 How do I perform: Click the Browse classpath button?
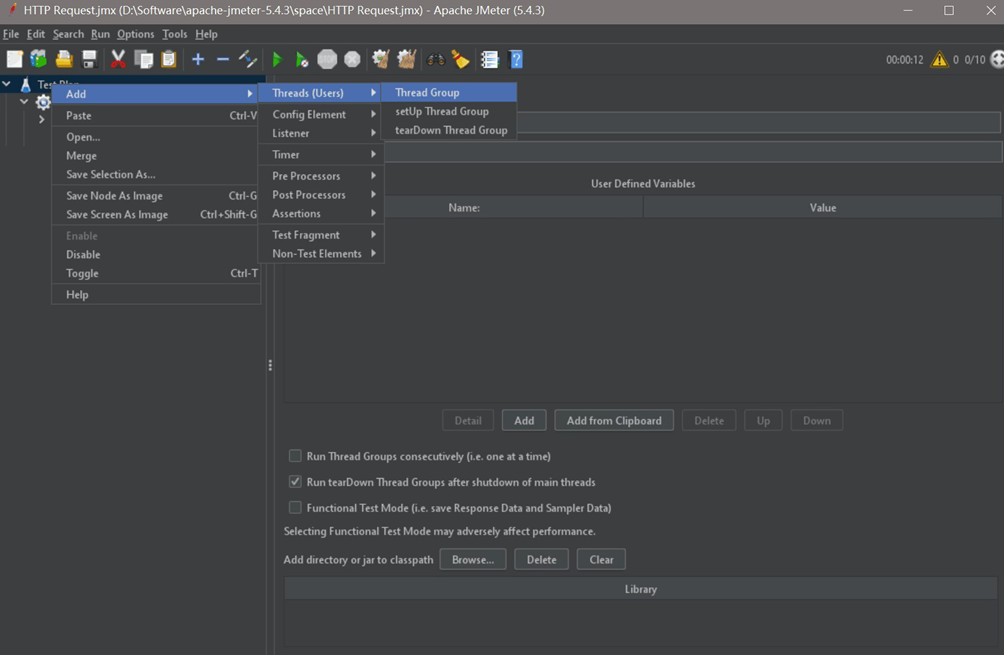click(x=473, y=560)
